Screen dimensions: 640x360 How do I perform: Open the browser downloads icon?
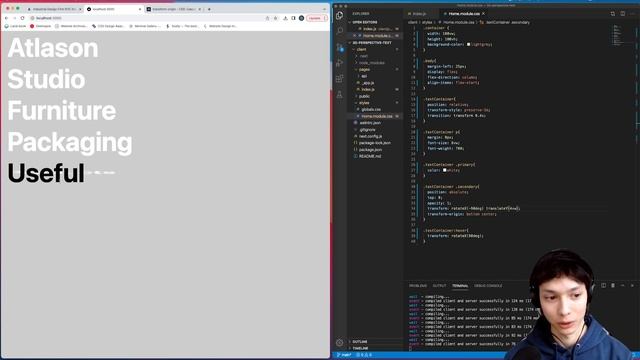point(285,18)
